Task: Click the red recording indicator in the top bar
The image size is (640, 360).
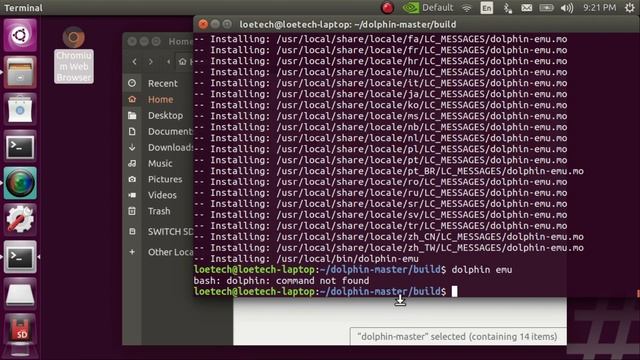Action: pyautogui.click(x=387, y=7)
